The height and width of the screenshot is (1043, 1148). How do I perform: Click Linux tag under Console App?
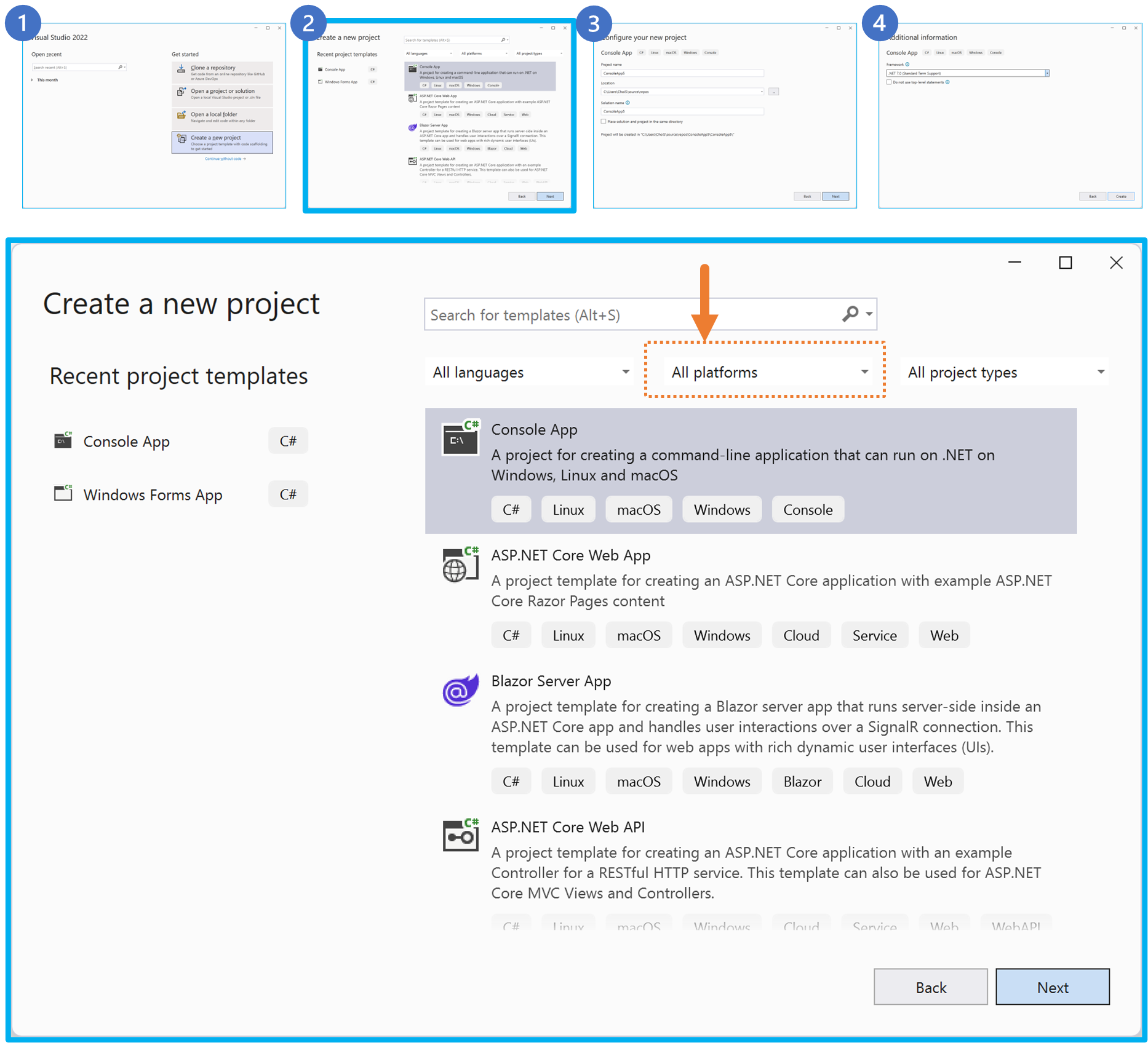(568, 510)
